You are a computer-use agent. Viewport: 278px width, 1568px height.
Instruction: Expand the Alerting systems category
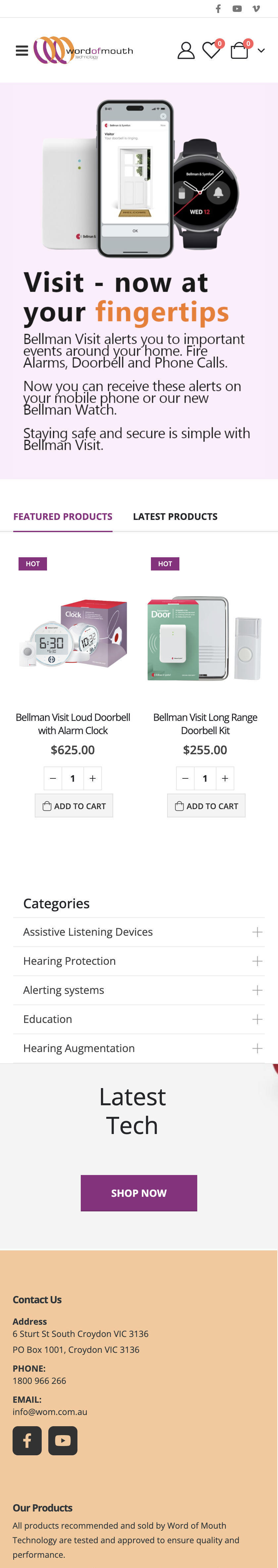257,990
